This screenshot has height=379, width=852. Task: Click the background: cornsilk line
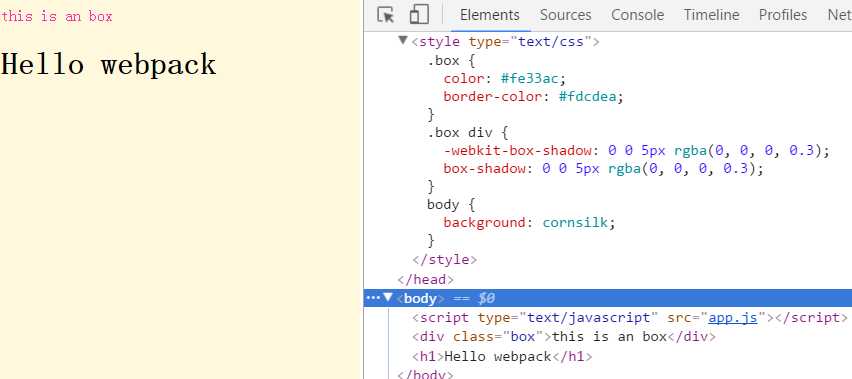click(529, 223)
